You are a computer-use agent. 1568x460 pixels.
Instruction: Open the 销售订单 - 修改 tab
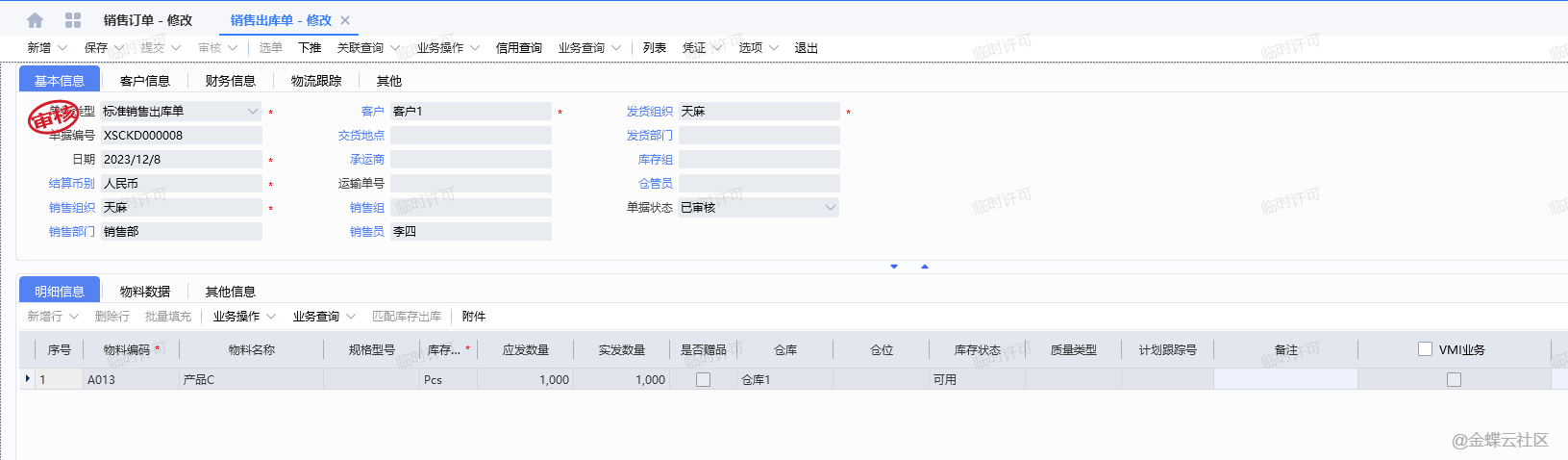(x=148, y=20)
